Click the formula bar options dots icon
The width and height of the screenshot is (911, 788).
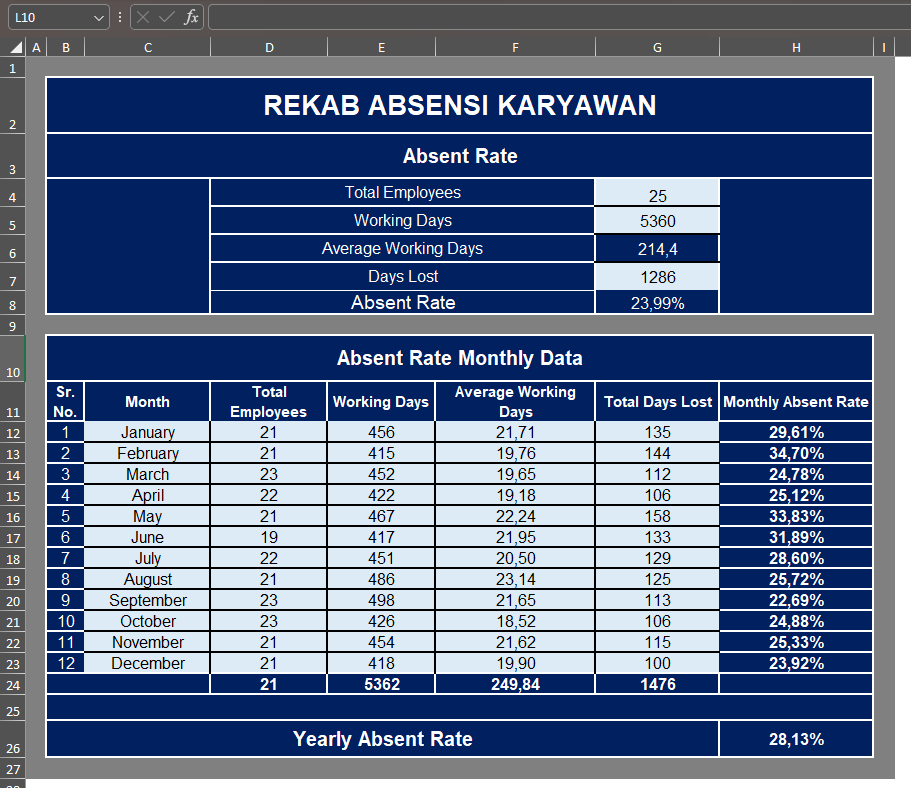[120, 17]
